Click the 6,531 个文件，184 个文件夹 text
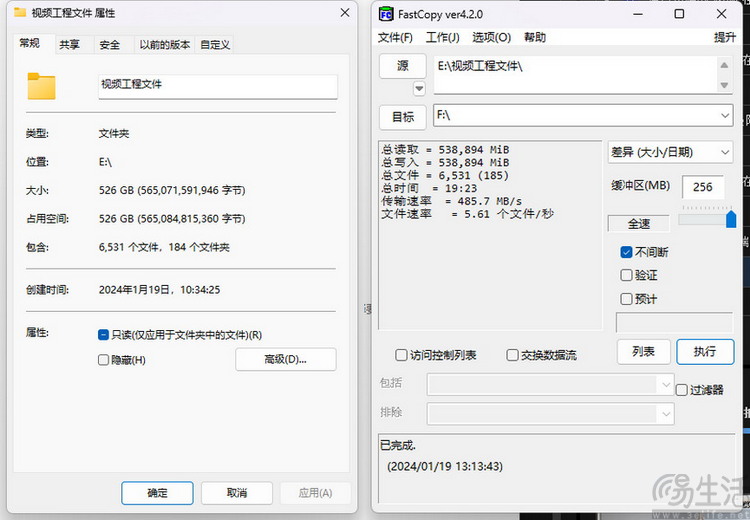This screenshot has height=520, width=750. point(164,247)
